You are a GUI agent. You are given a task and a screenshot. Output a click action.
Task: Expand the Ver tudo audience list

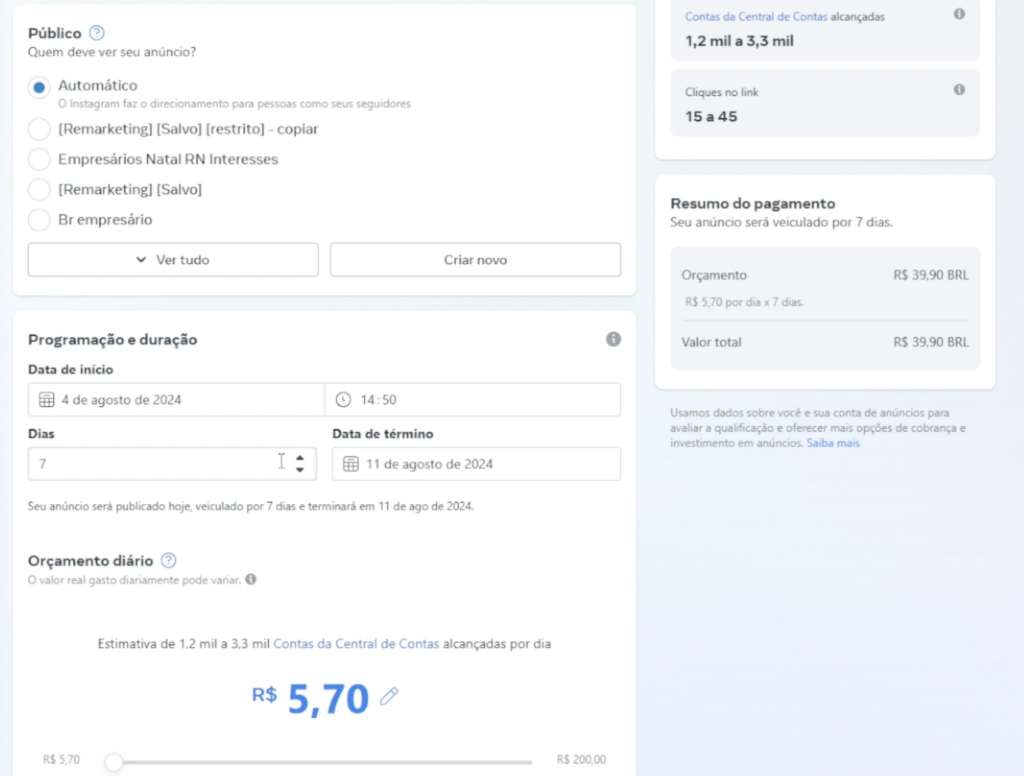173,260
